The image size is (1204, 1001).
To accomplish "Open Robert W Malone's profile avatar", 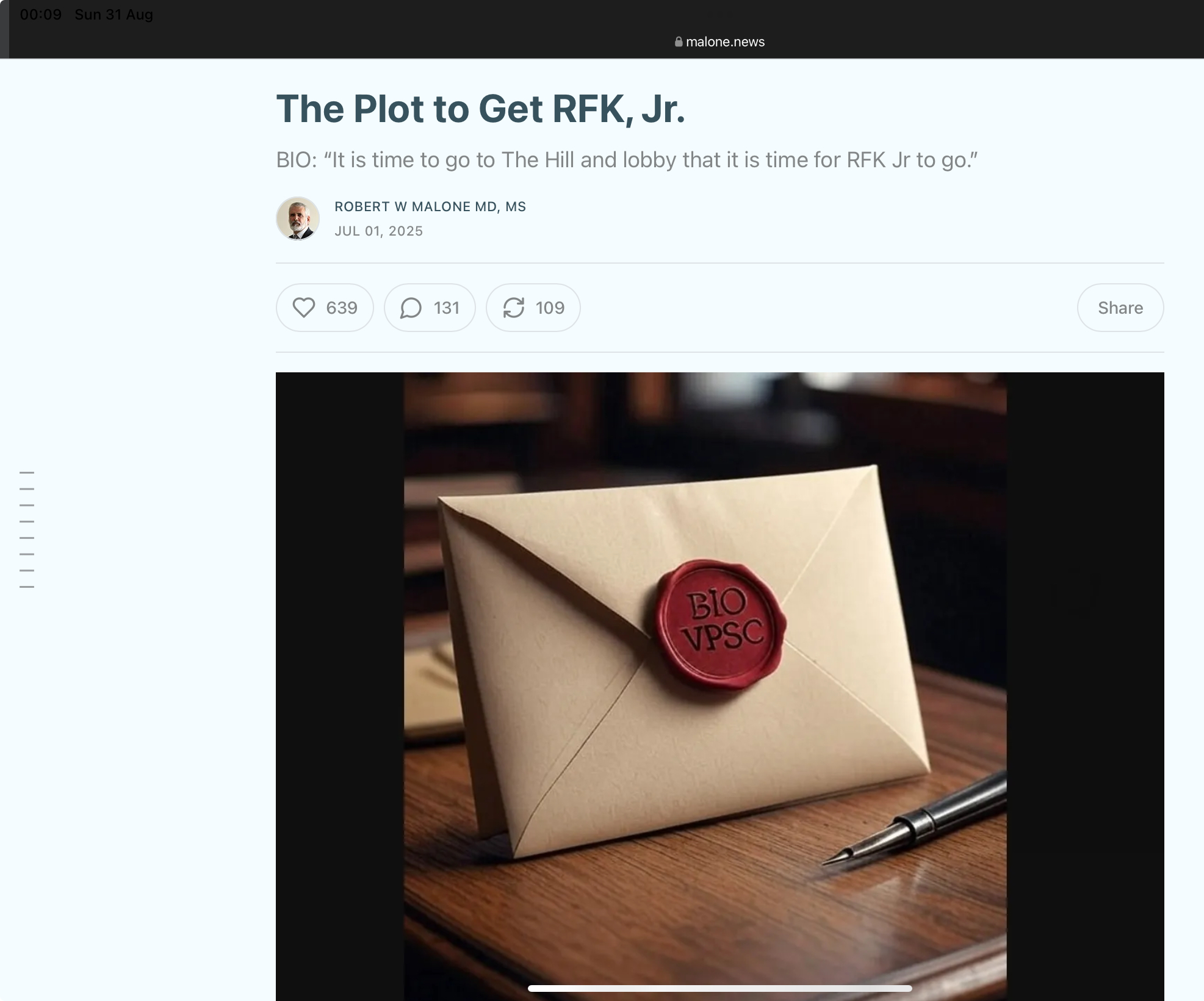I will tap(298, 219).
